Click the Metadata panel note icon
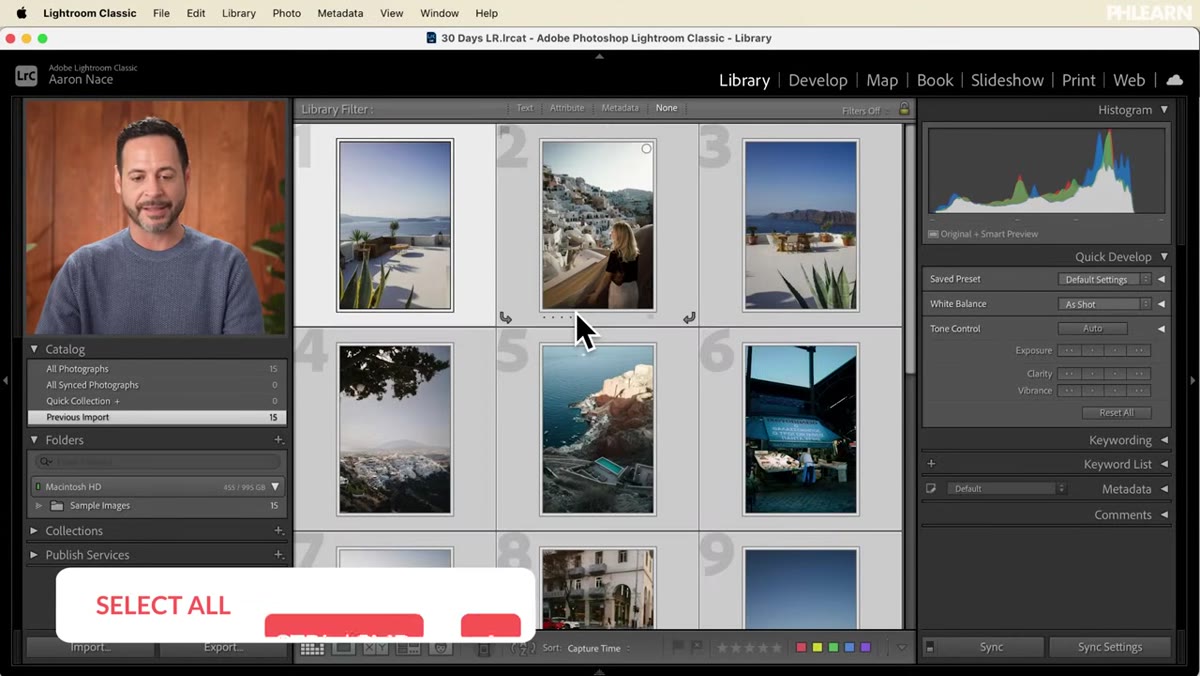 point(931,489)
